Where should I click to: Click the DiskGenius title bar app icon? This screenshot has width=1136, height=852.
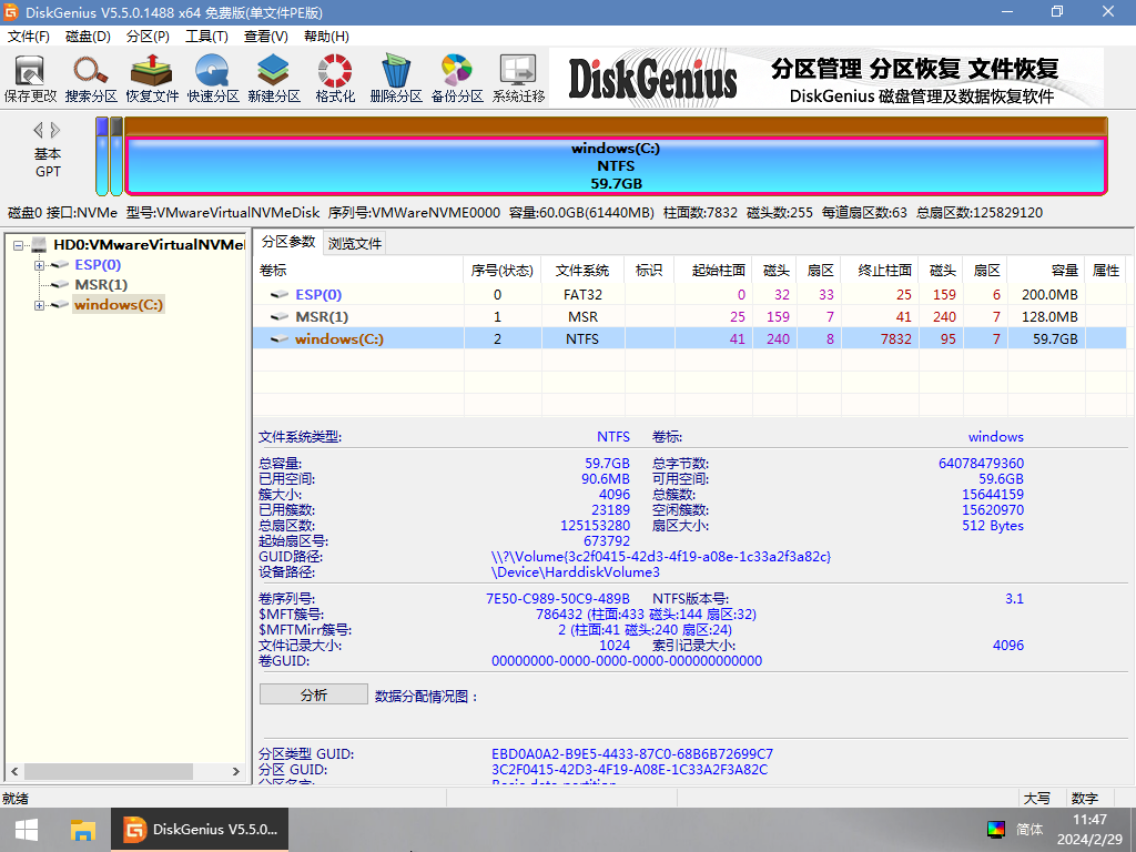pyautogui.click(x=11, y=12)
